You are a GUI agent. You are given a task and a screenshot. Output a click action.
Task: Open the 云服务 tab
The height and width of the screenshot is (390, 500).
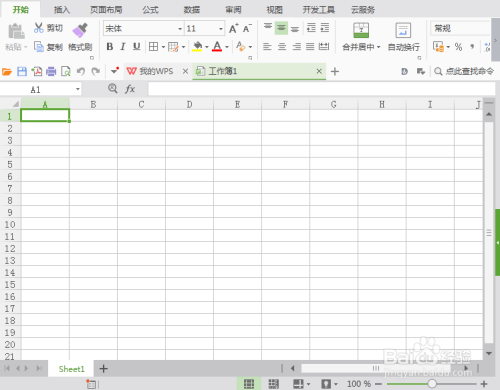tap(363, 10)
